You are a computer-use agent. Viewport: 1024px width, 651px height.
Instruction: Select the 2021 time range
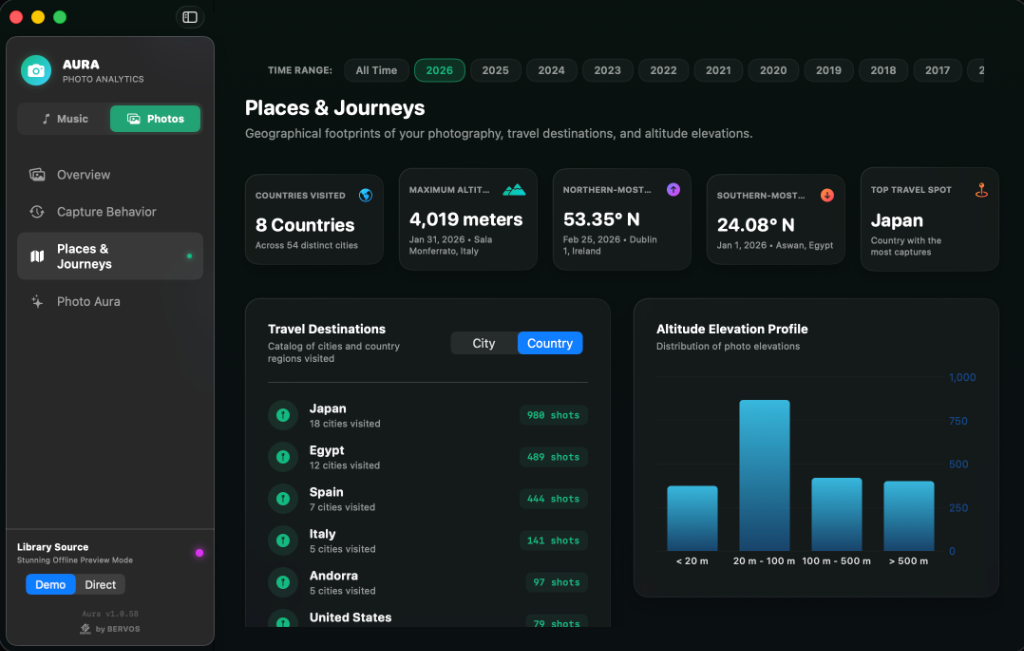(x=718, y=71)
